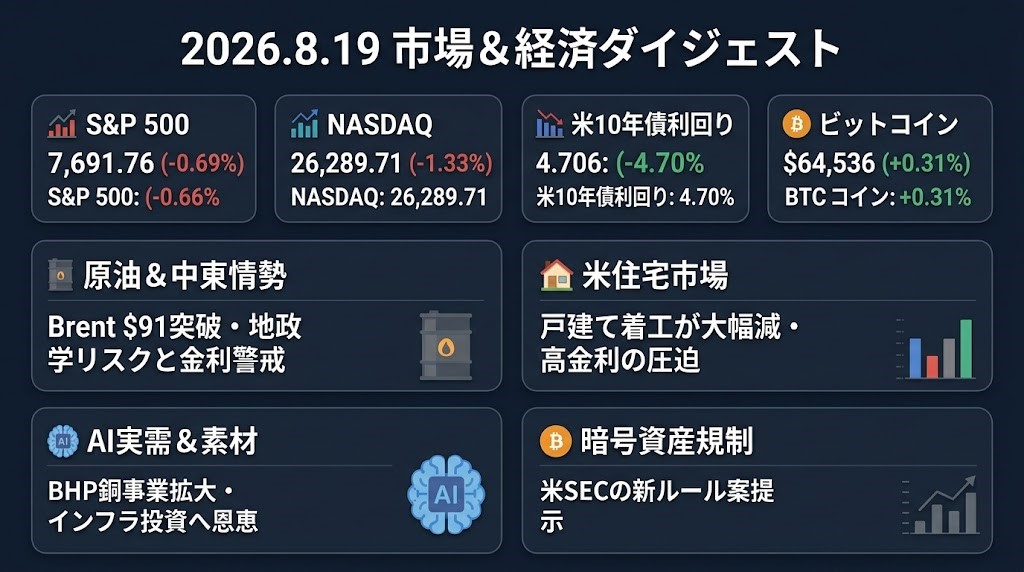Click the NASDAQ bar chart icon
The width and height of the screenshot is (1024, 572).
click(x=304, y=124)
